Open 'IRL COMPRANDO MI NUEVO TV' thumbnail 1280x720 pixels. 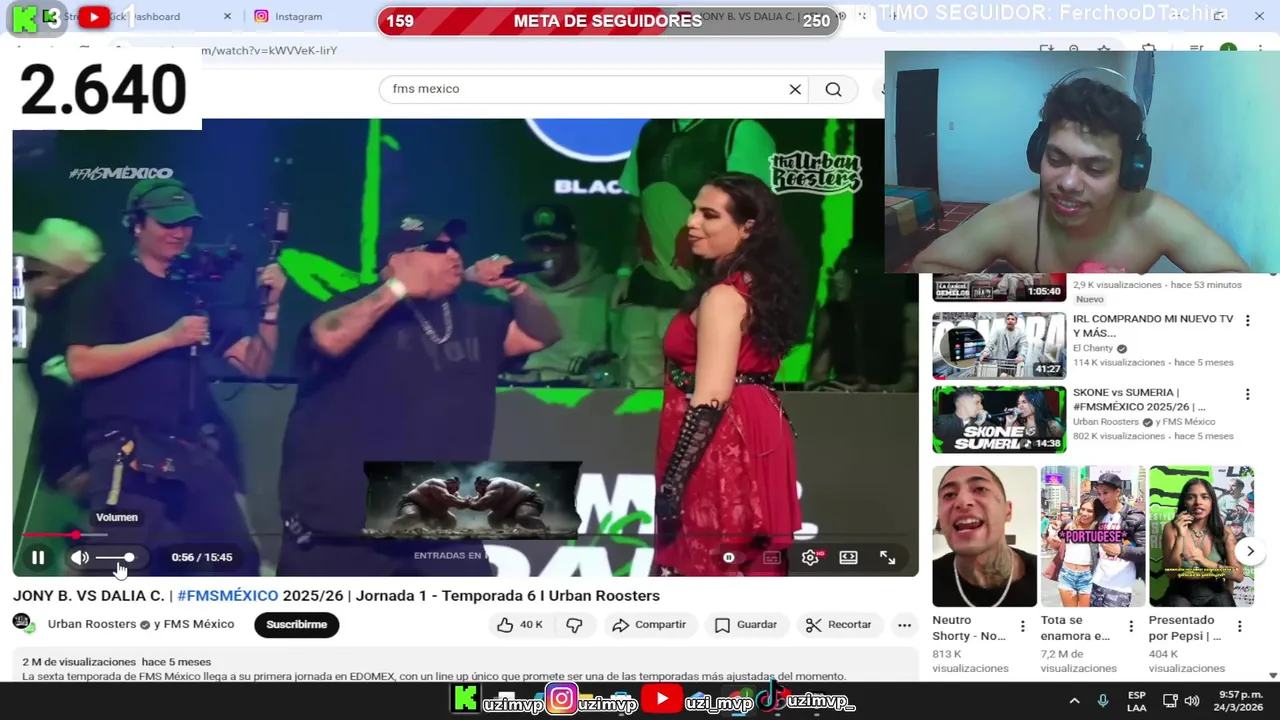(x=999, y=346)
